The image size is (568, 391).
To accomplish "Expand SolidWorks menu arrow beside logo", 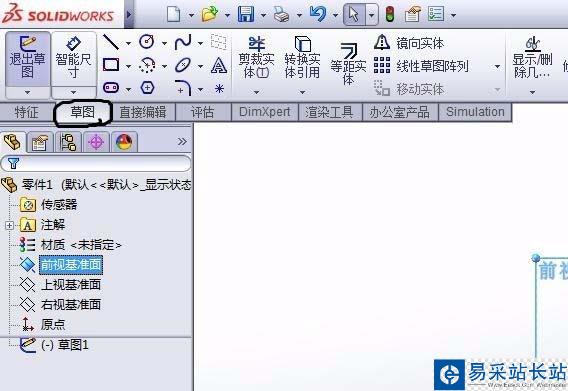I will point(129,15).
